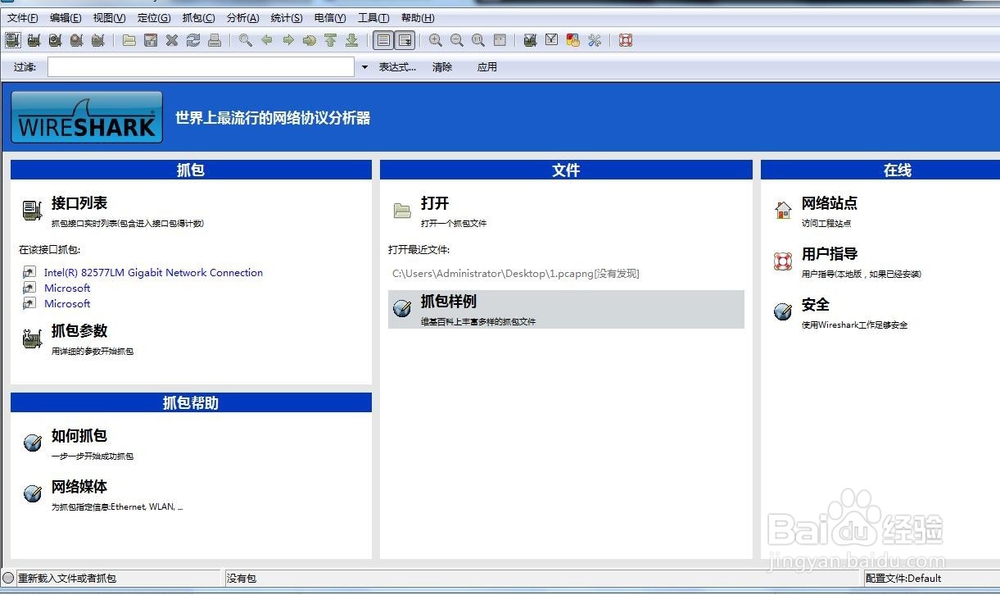Open coloring rules toolbar icon

point(573,40)
